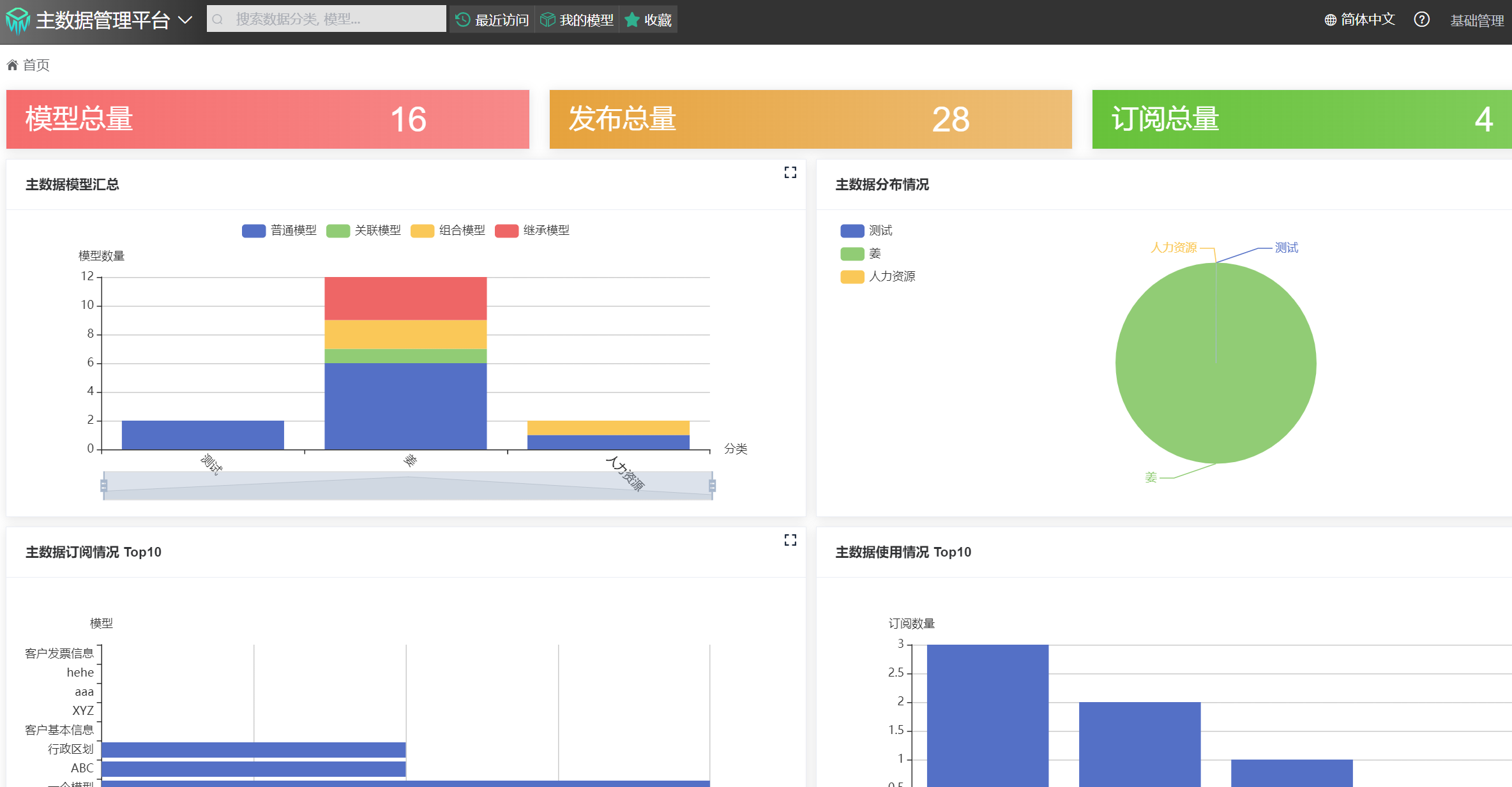Screen dimensions: 1512x787
Task: Expand the 主数据管理平台 dropdown chevron
Action: [x=185, y=20]
